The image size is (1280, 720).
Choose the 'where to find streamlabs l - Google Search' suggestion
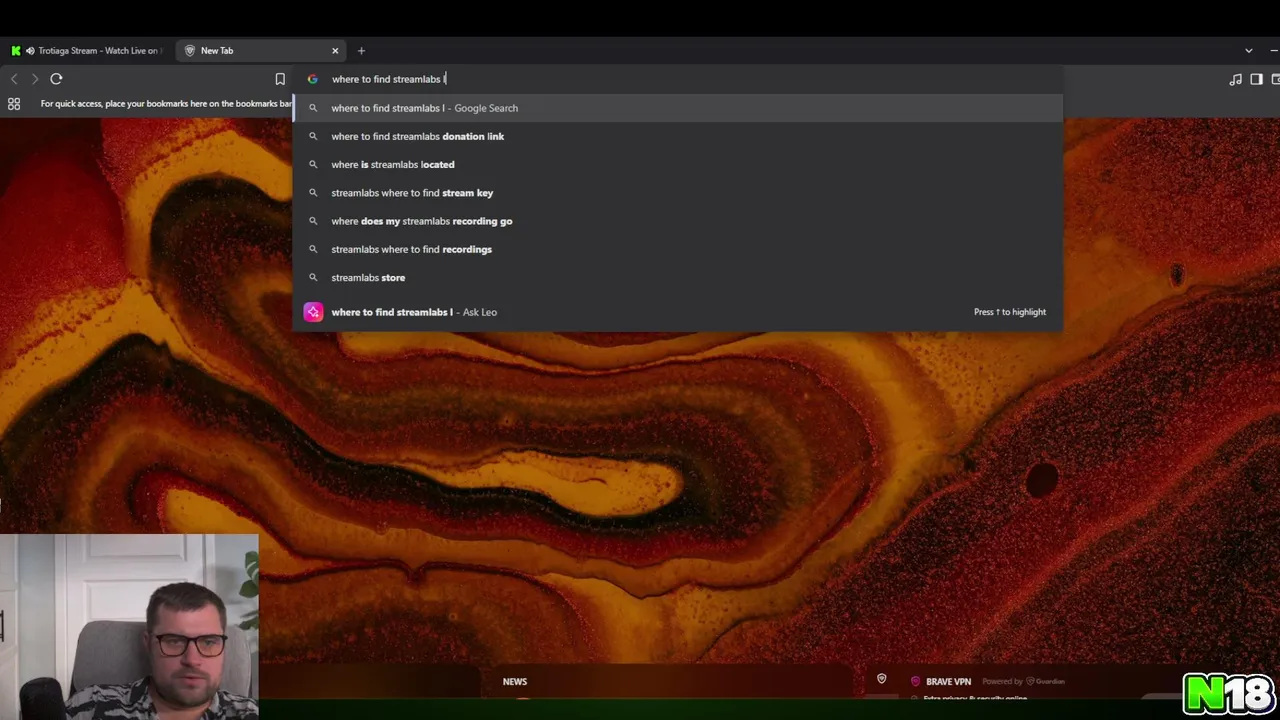(678, 108)
